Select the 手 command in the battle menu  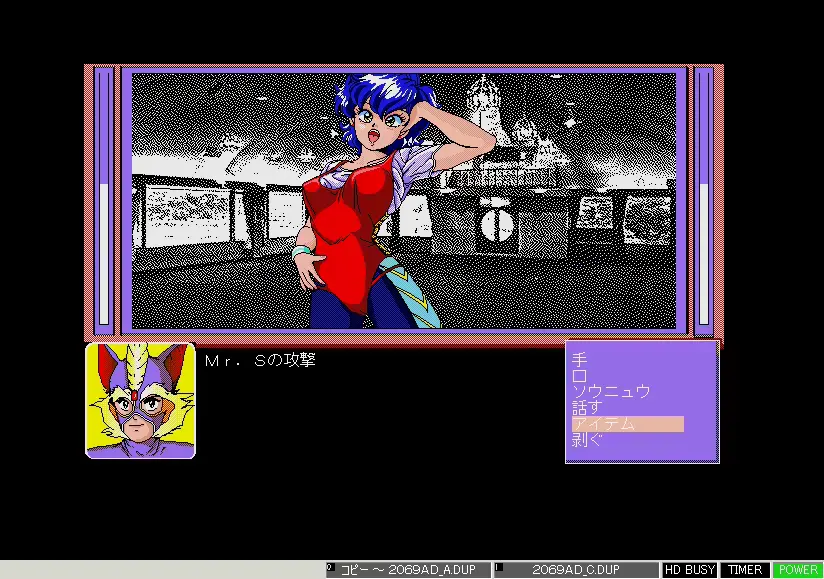[x=579, y=360]
